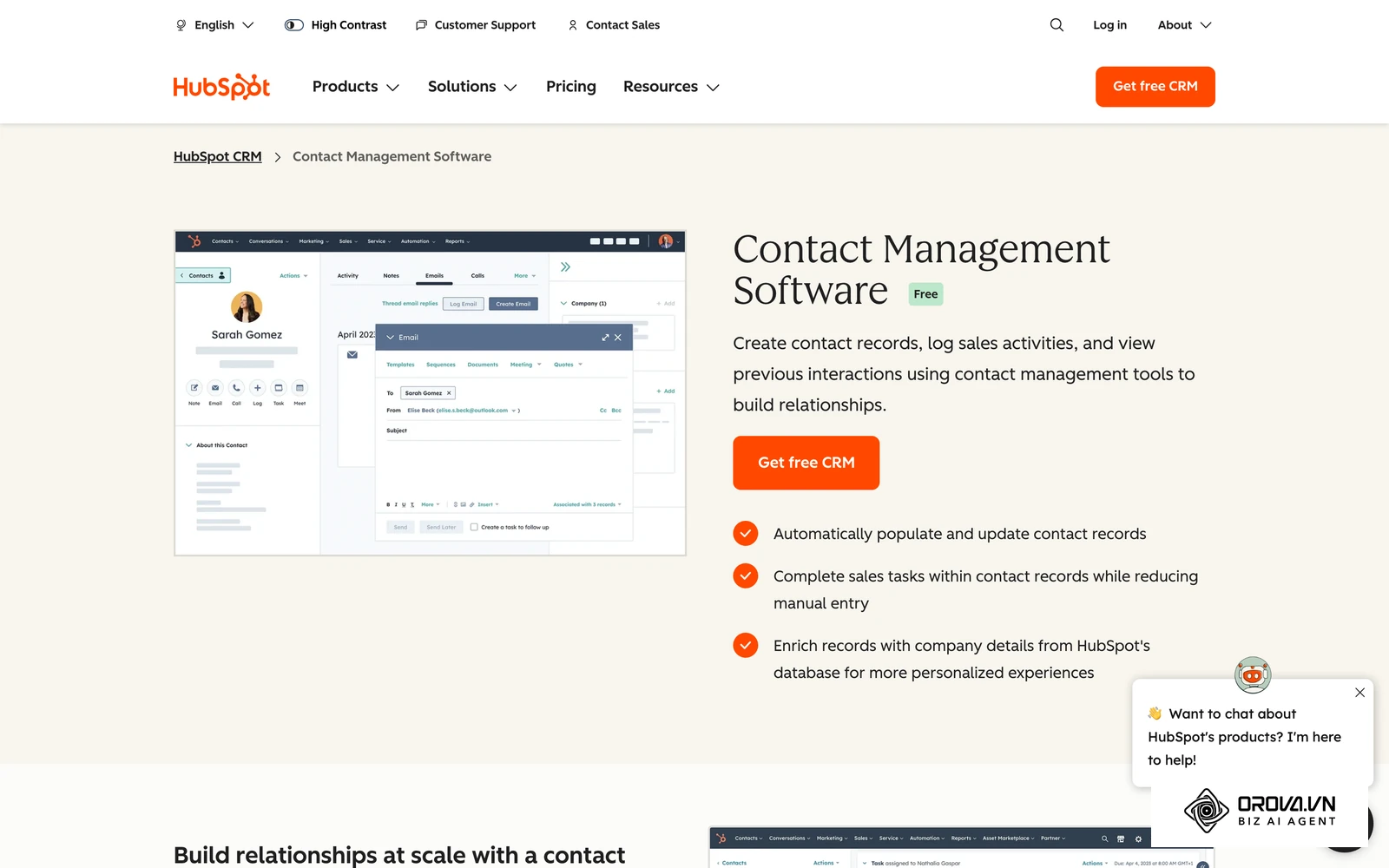Screen dimensions: 1389x868
Task: Click the HubSpot logo
Action: tap(221, 87)
